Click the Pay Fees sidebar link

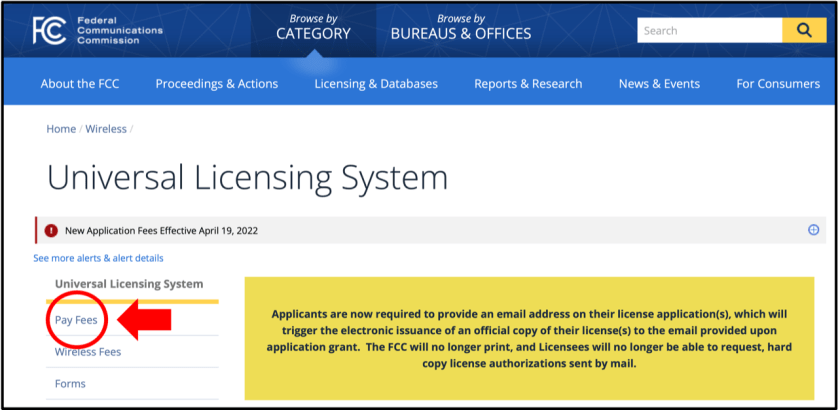coord(76,320)
